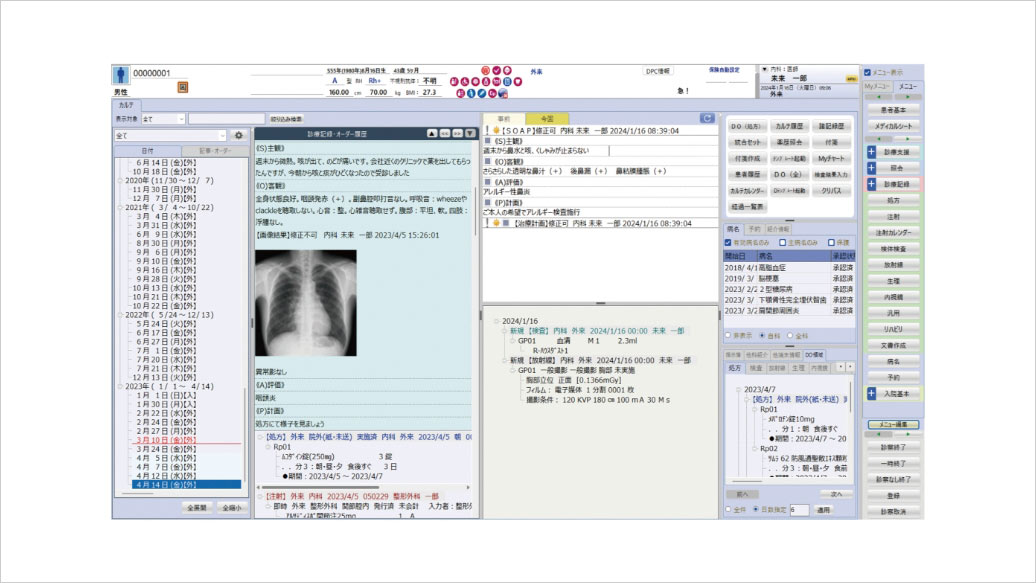Click the up triangle in 診療記録 header
This screenshot has height=583, width=1036.
(432, 132)
